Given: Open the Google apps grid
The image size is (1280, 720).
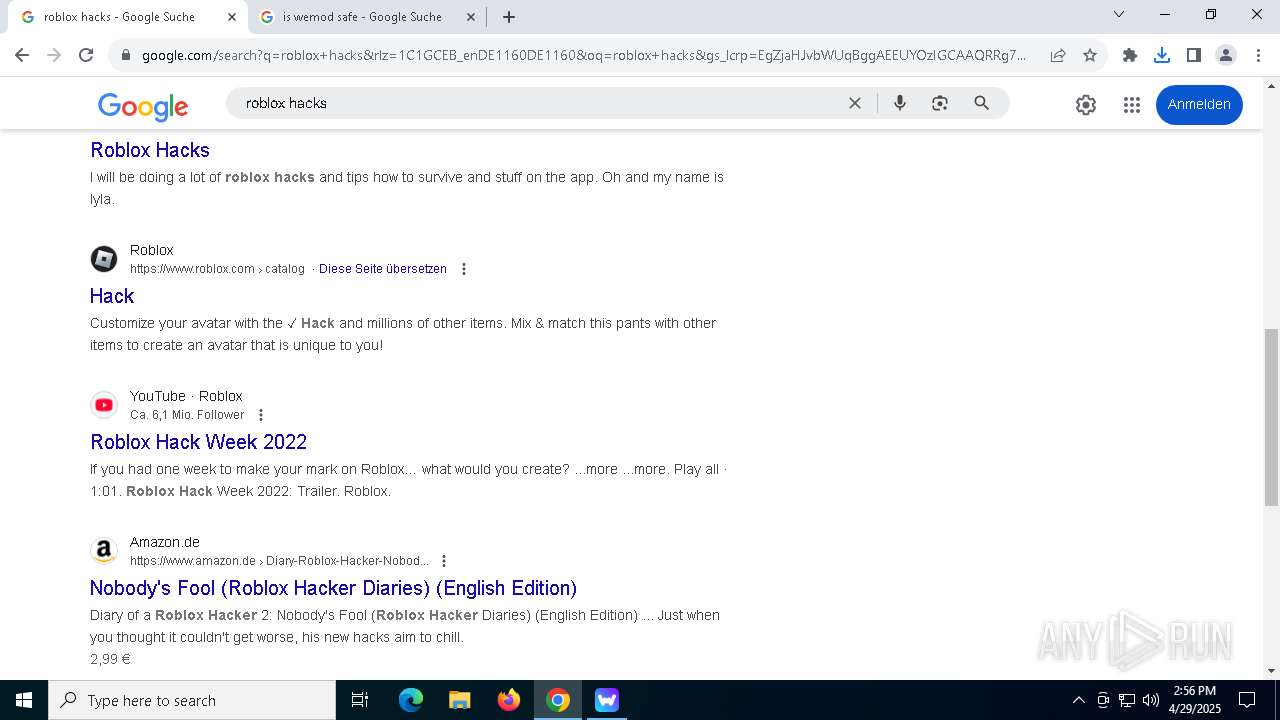Looking at the screenshot, I should coord(1132,104).
